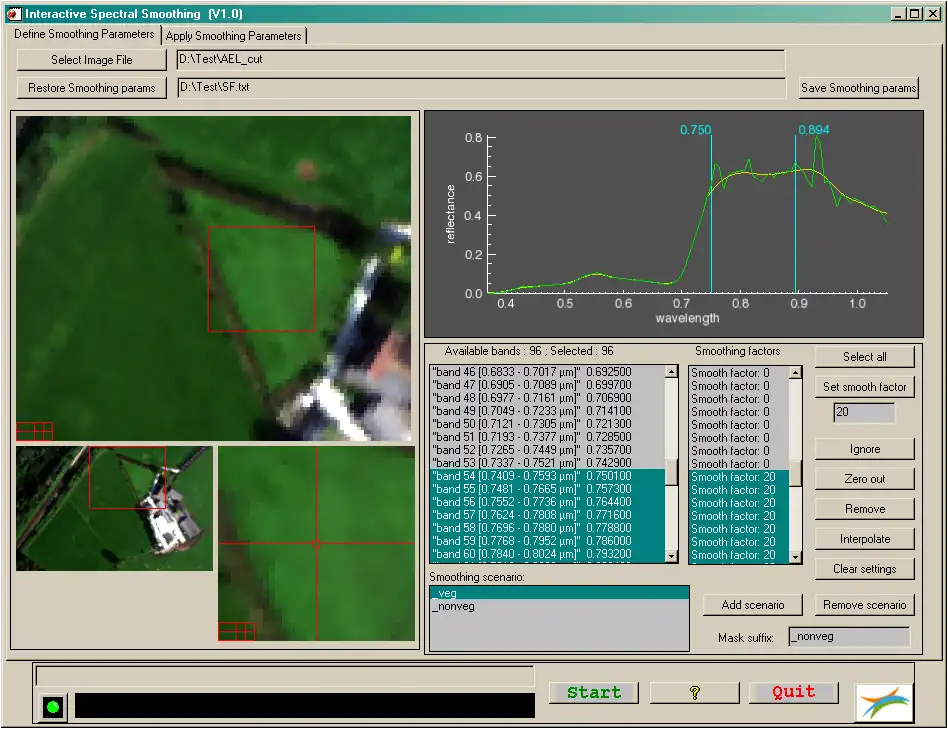Select band 53 row in band list
This screenshot has width=948, height=729.
(x=548, y=463)
